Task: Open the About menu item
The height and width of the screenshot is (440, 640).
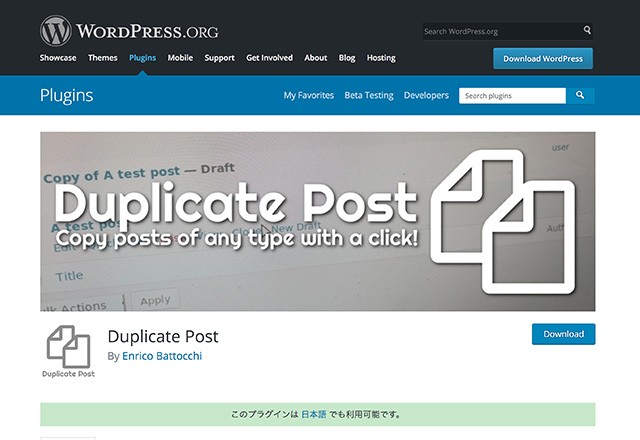Action: pos(316,58)
